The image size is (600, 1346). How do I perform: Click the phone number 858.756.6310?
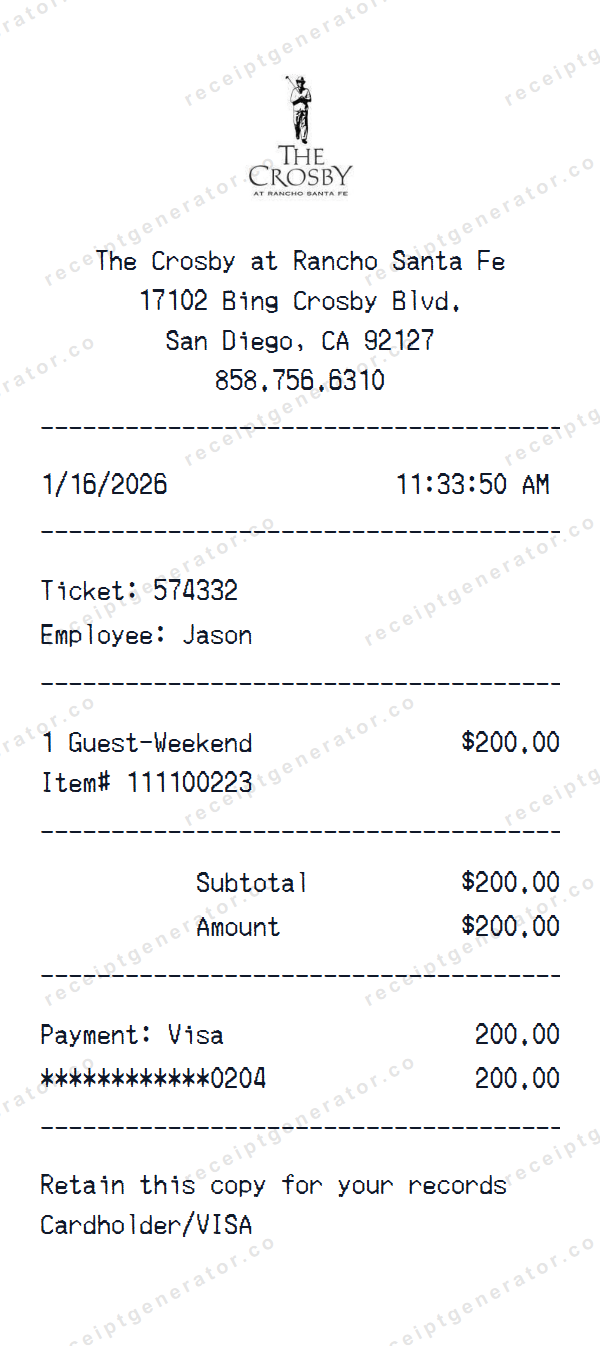(300, 381)
